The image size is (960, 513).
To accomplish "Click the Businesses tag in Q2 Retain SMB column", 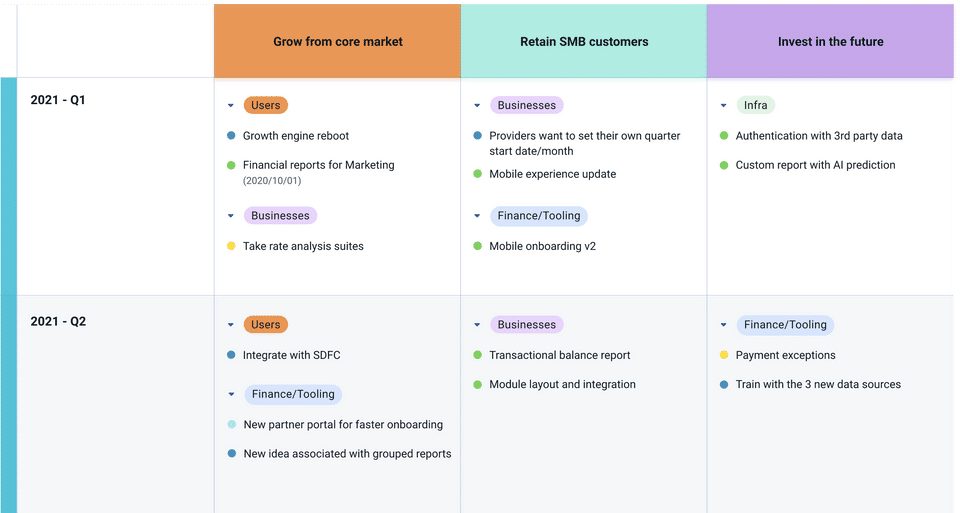I will [x=526, y=325].
